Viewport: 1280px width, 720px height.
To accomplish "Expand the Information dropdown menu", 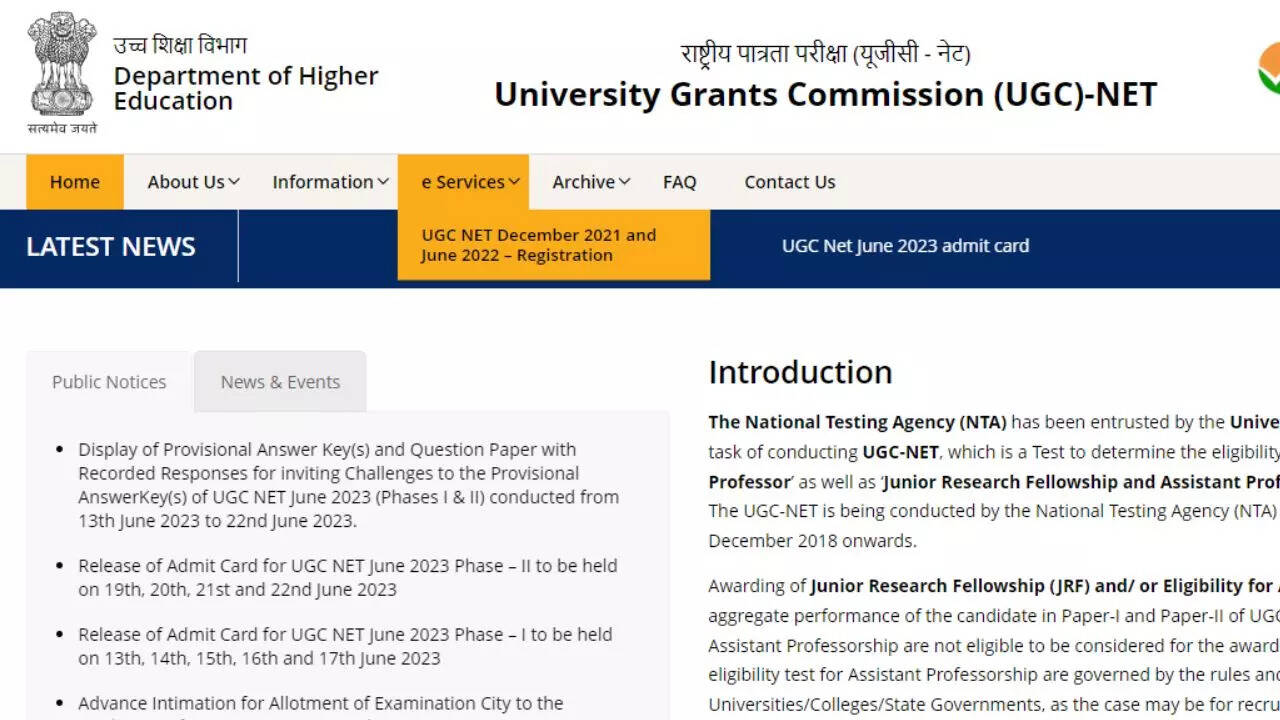I will pyautogui.click(x=330, y=182).
